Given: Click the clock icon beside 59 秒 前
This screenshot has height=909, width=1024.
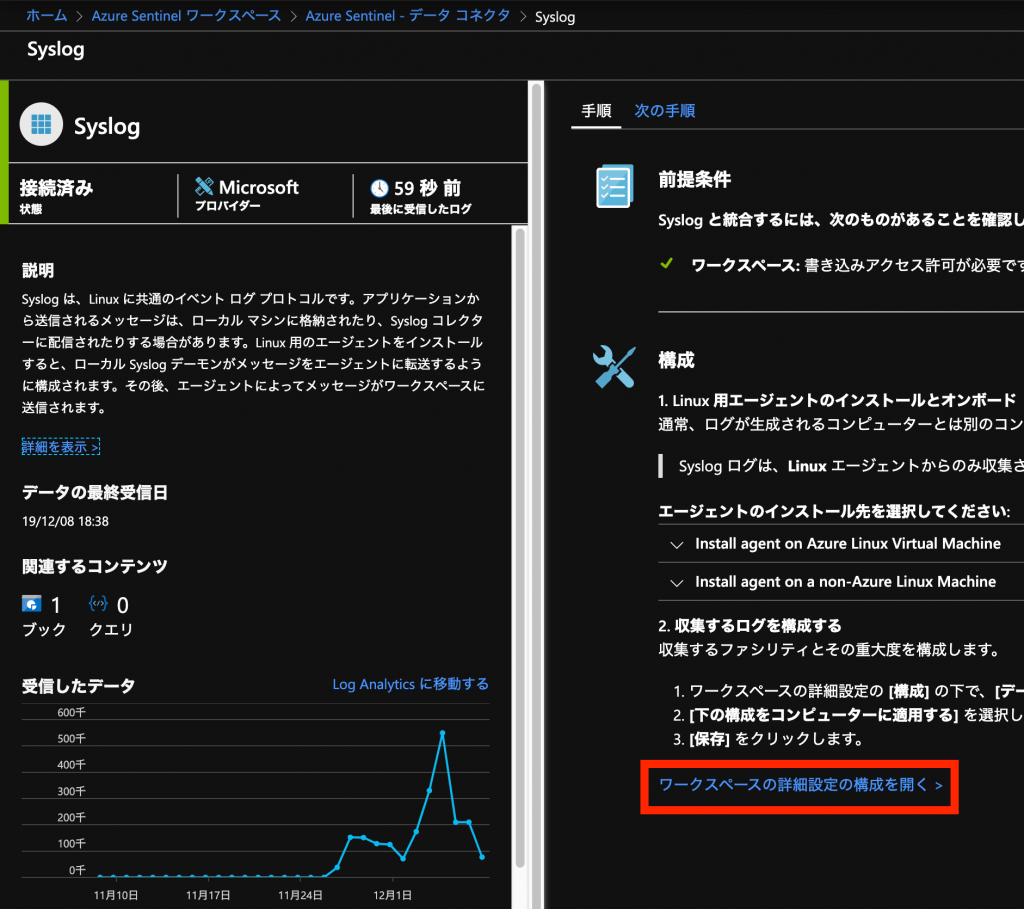Looking at the screenshot, I should 379,189.
